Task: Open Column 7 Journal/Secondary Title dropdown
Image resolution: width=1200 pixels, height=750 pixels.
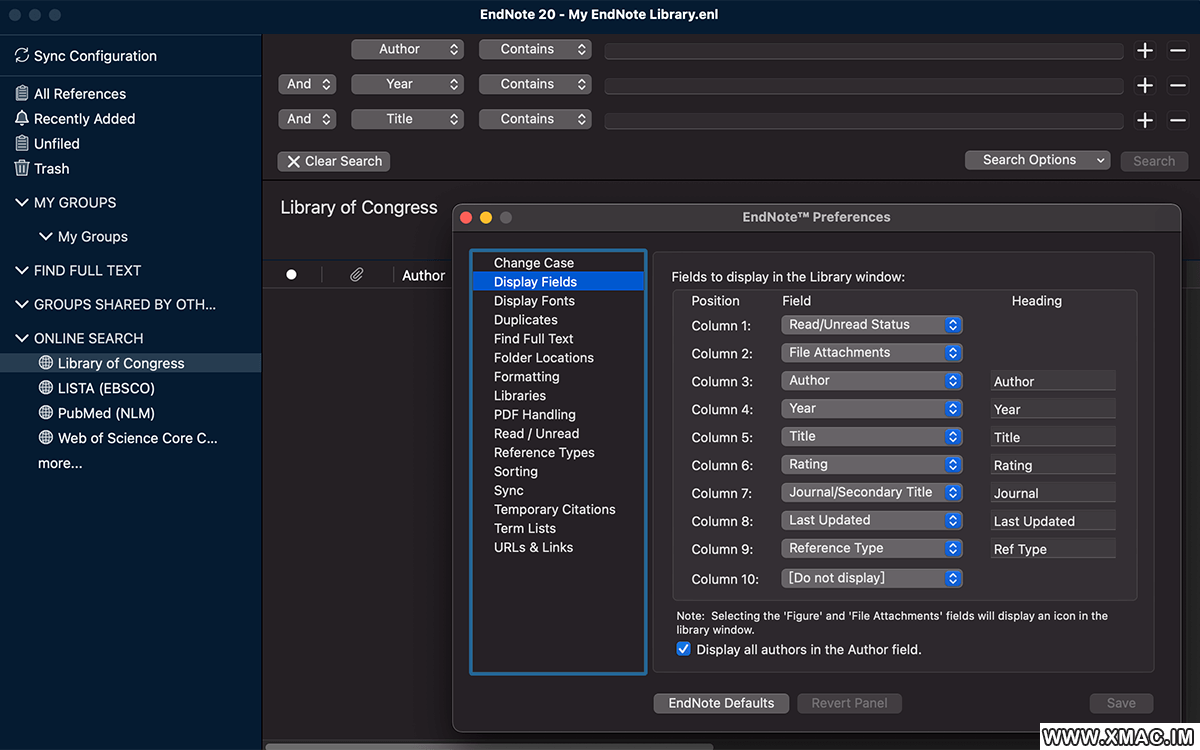Action: [872, 493]
